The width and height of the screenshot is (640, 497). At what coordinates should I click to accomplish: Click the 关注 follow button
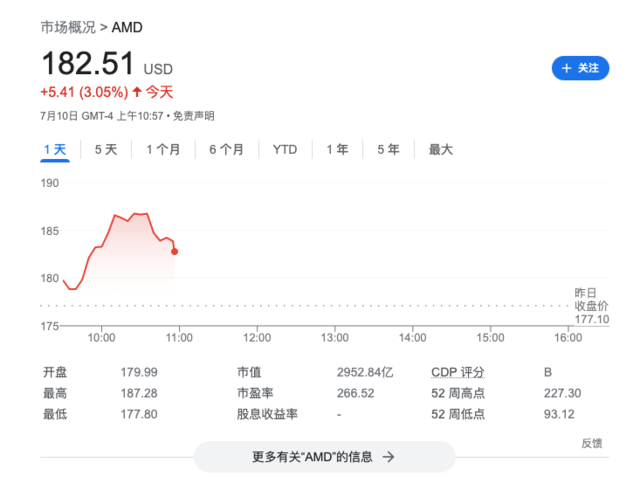580,68
